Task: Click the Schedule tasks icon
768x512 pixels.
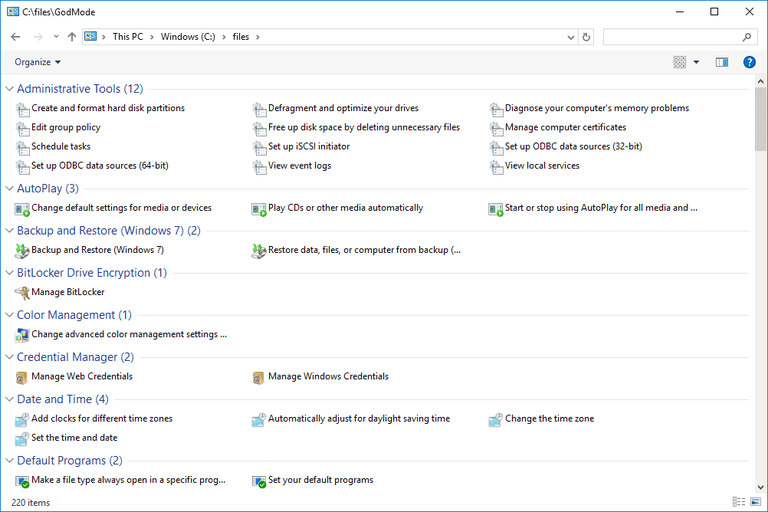Action: (22, 147)
